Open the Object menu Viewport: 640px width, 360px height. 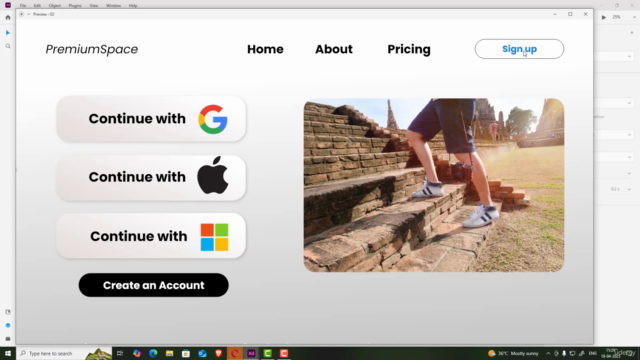point(55,6)
